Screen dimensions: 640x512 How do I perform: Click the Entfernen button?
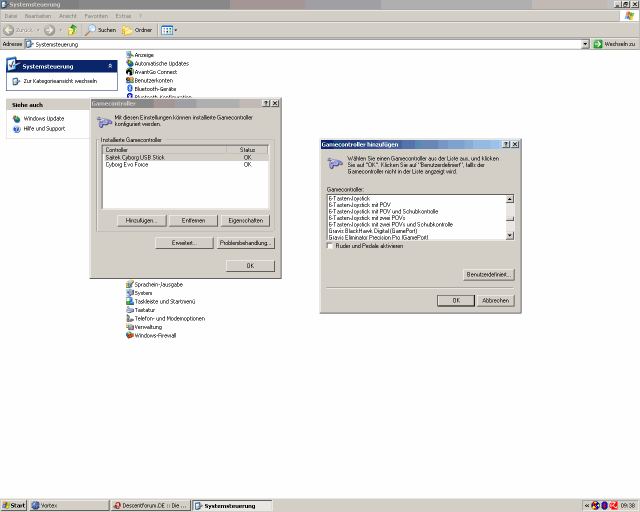click(x=193, y=220)
